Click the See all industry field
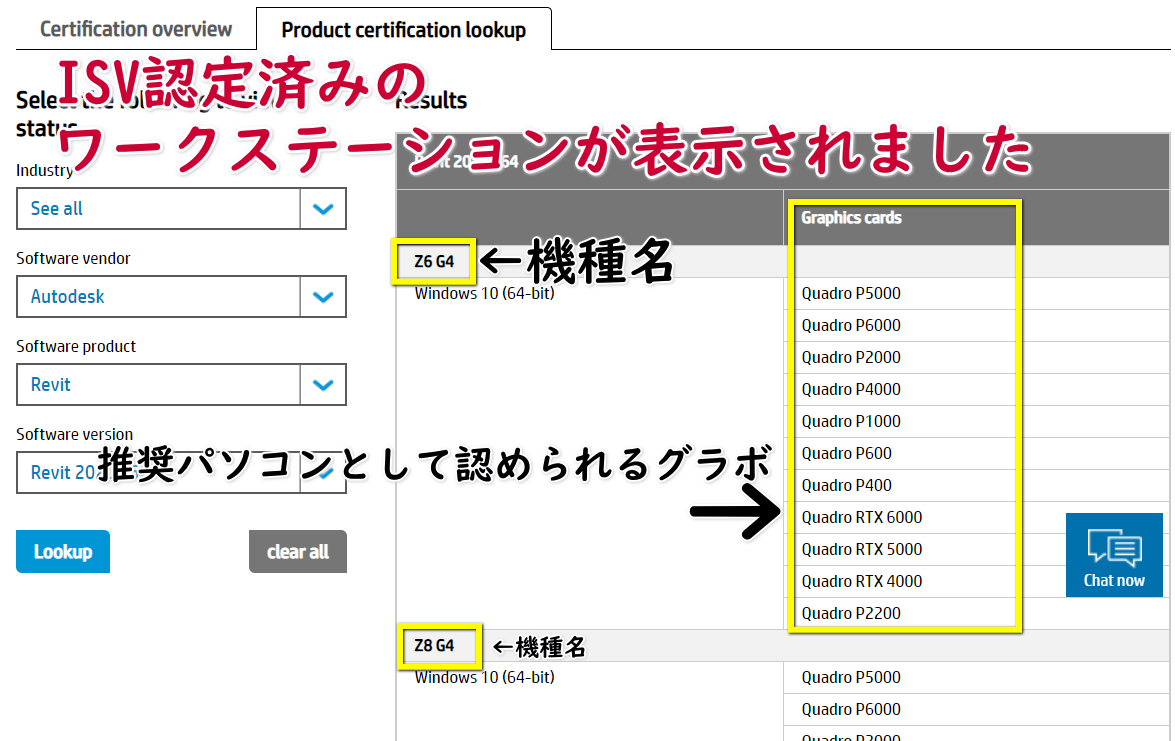This screenshot has width=1175, height=741. pos(158,209)
